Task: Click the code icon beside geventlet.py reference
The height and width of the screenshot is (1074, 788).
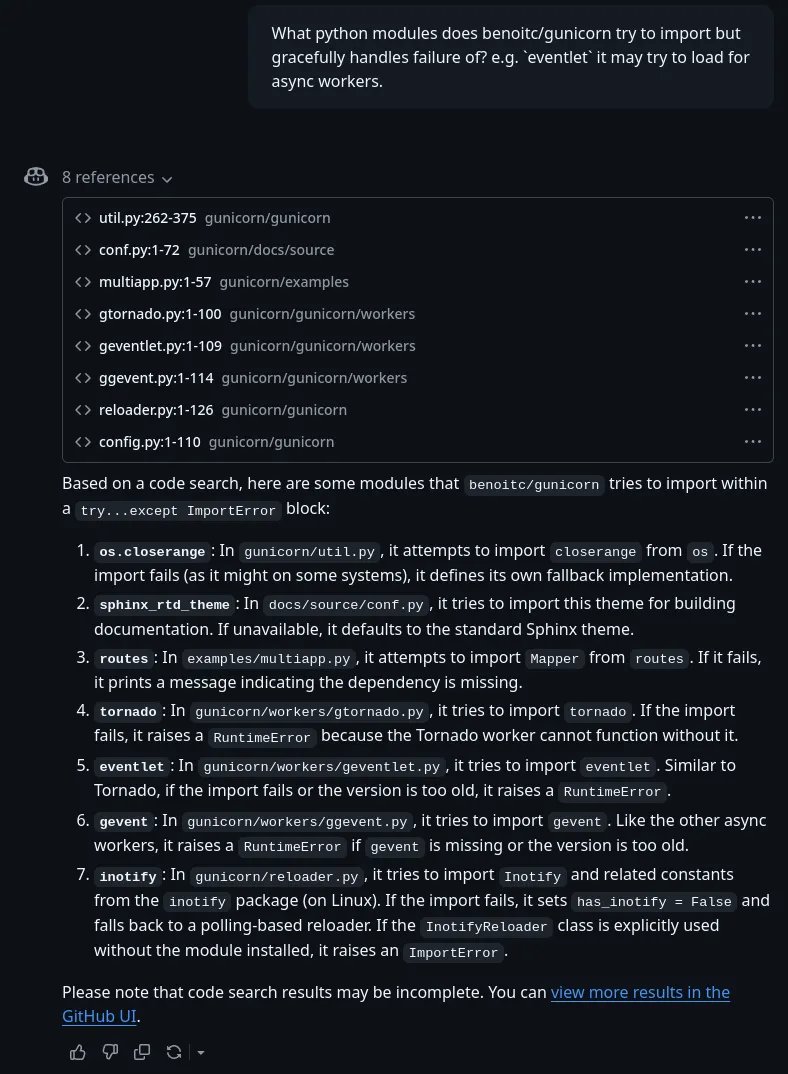Action: coord(83,345)
